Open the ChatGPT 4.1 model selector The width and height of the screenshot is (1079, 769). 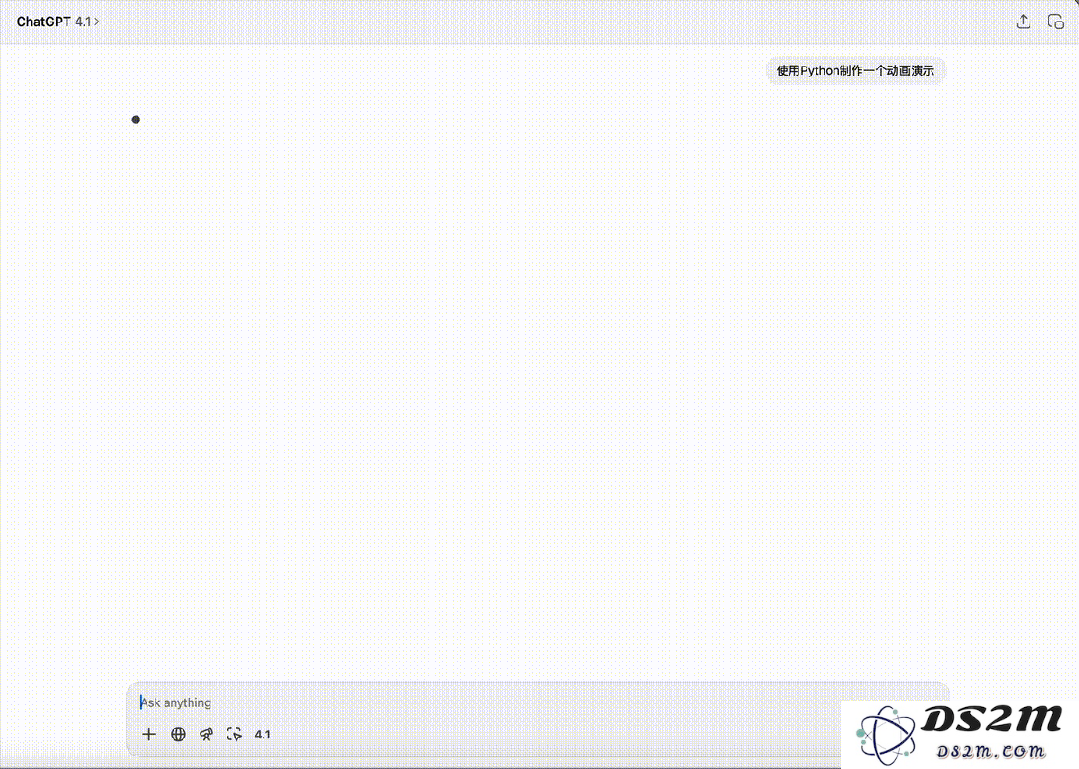tap(58, 22)
